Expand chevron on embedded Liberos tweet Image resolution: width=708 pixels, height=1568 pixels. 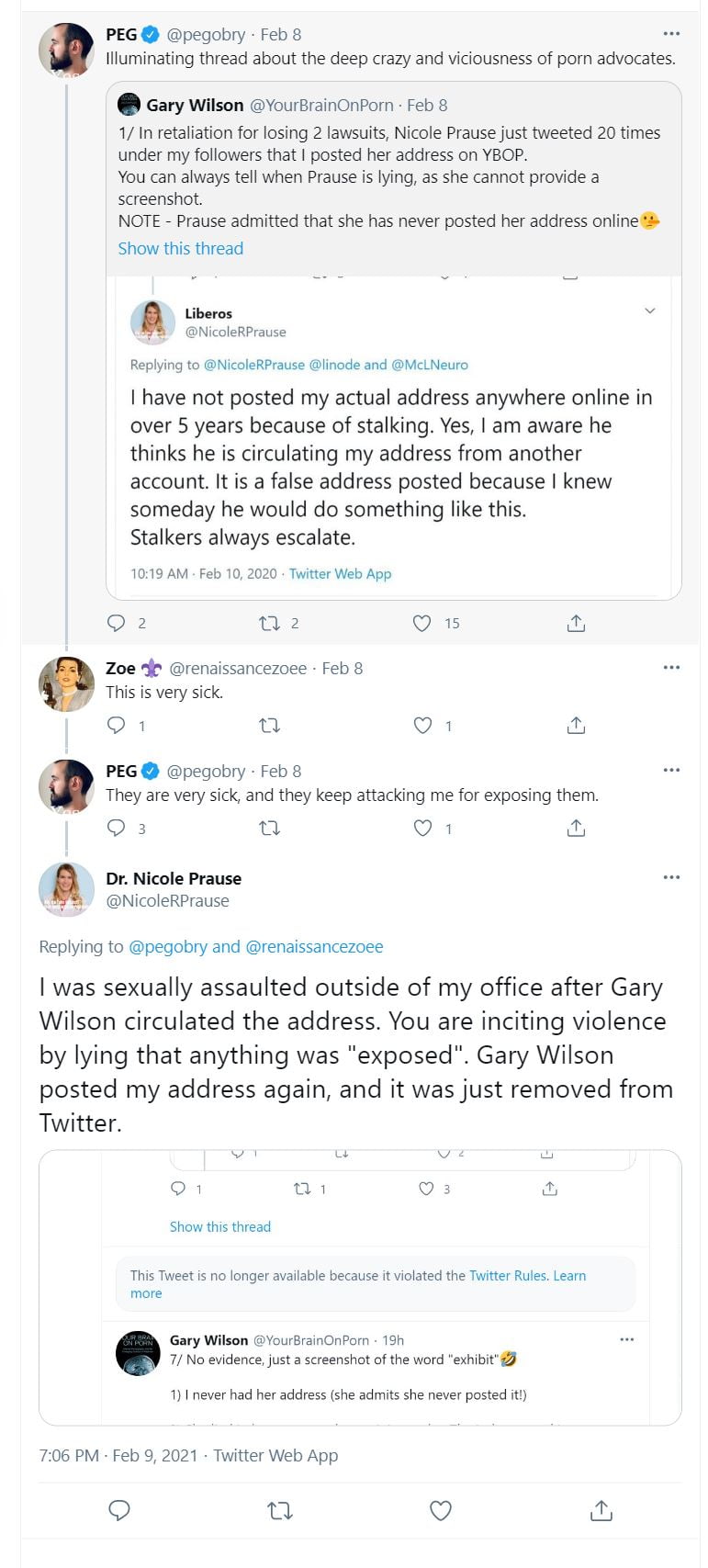tap(650, 311)
